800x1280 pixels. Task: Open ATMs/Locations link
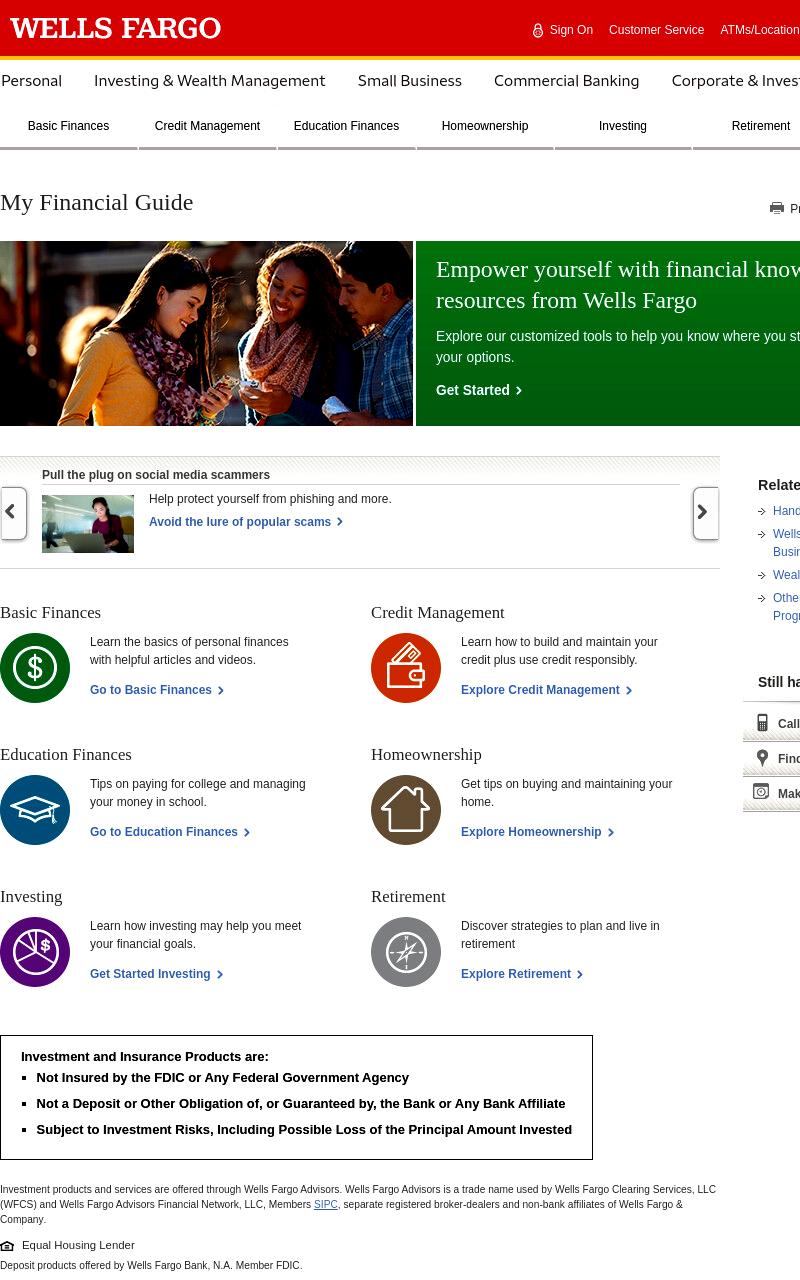pyautogui.click(x=760, y=30)
